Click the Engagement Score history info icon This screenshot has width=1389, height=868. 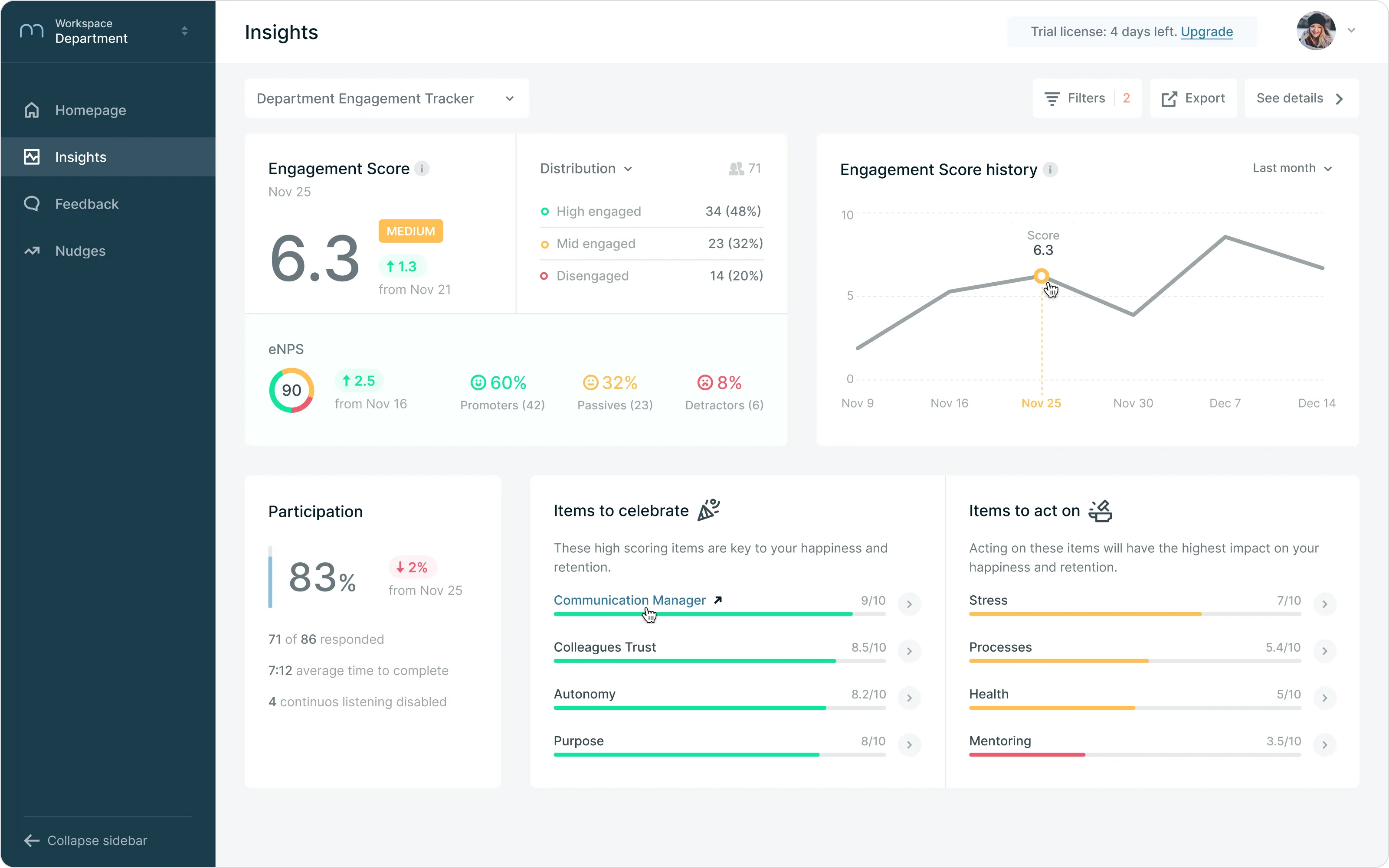[1050, 170]
